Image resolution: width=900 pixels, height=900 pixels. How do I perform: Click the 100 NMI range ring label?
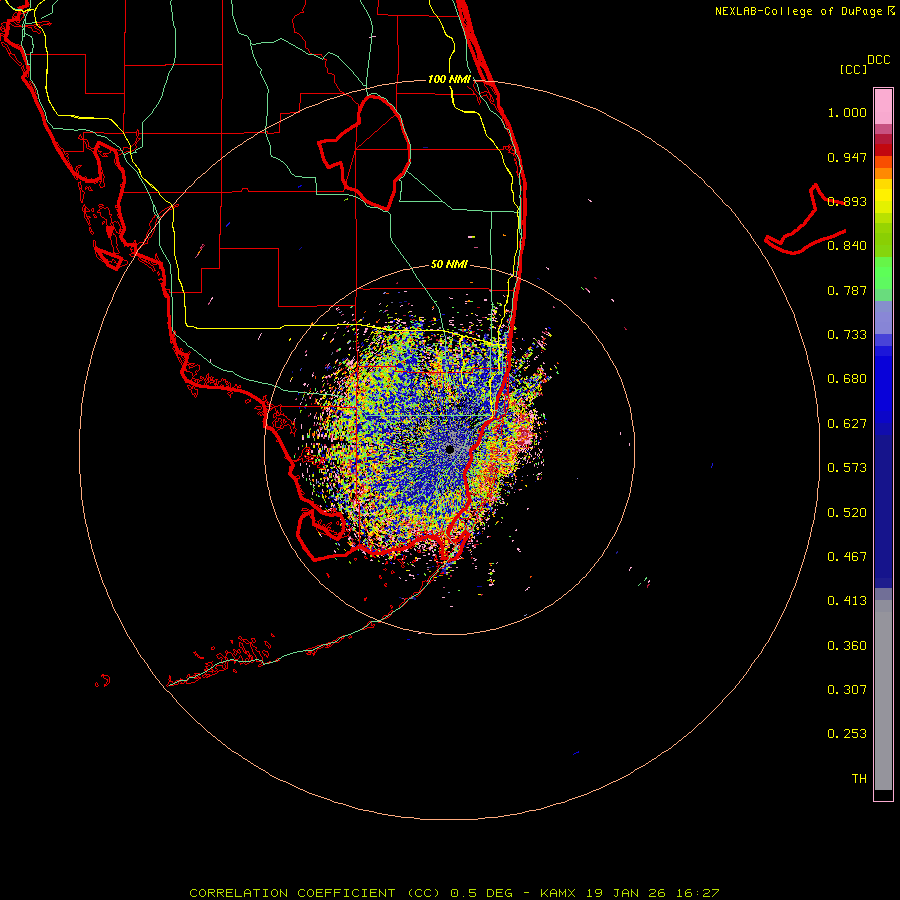click(449, 79)
